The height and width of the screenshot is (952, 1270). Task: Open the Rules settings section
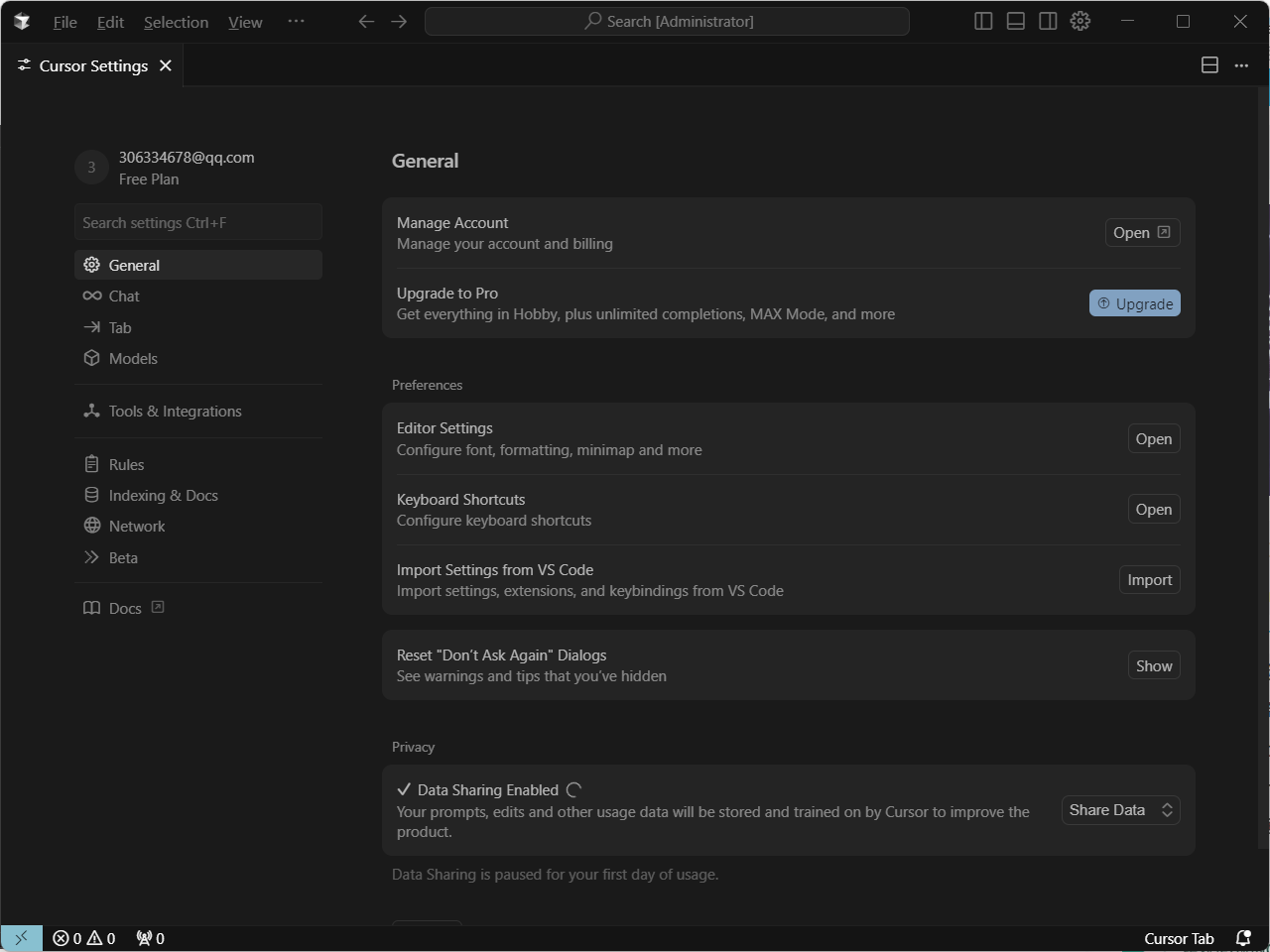pyautogui.click(x=198, y=464)
